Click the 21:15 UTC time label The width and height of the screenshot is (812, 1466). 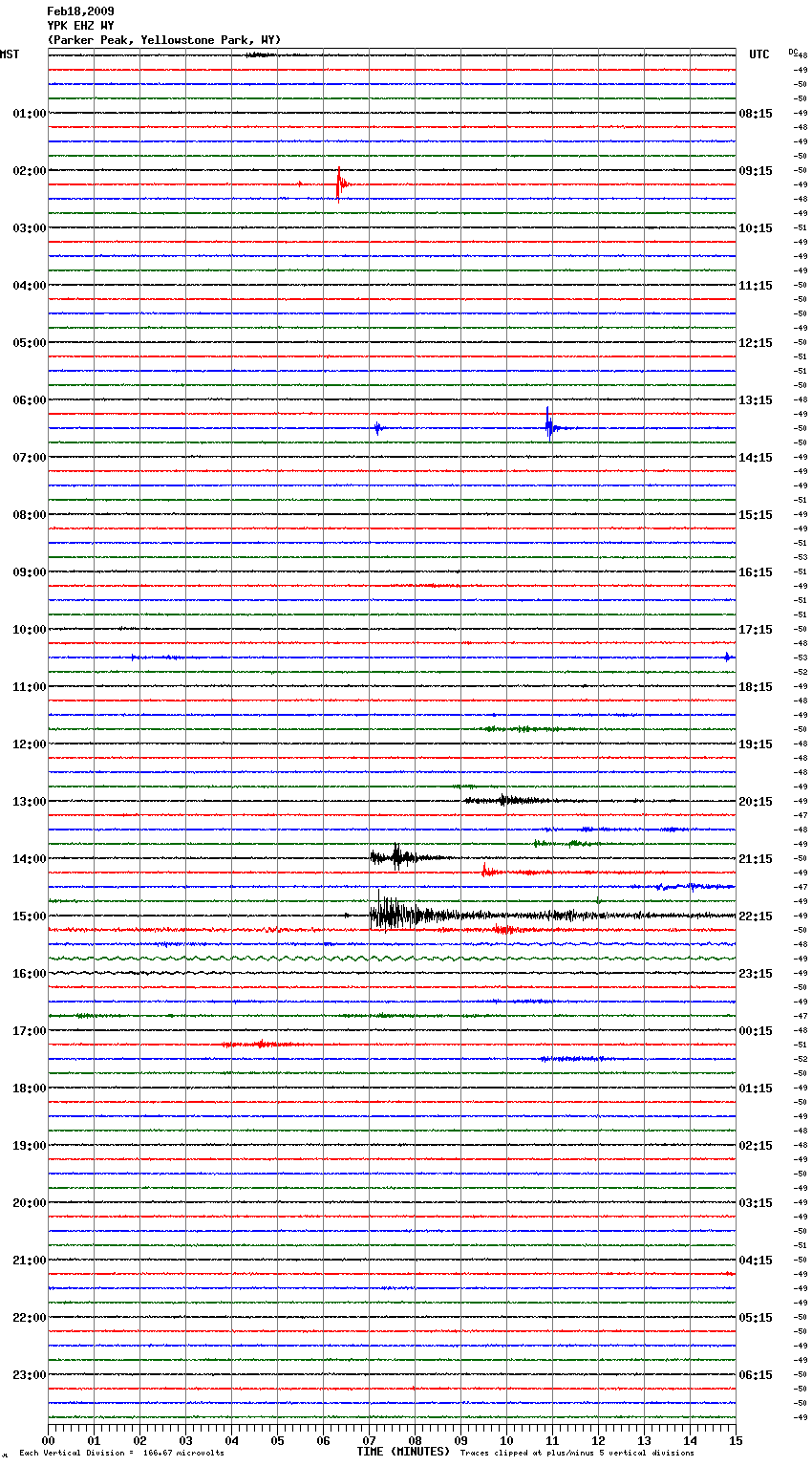coord(756,859)
